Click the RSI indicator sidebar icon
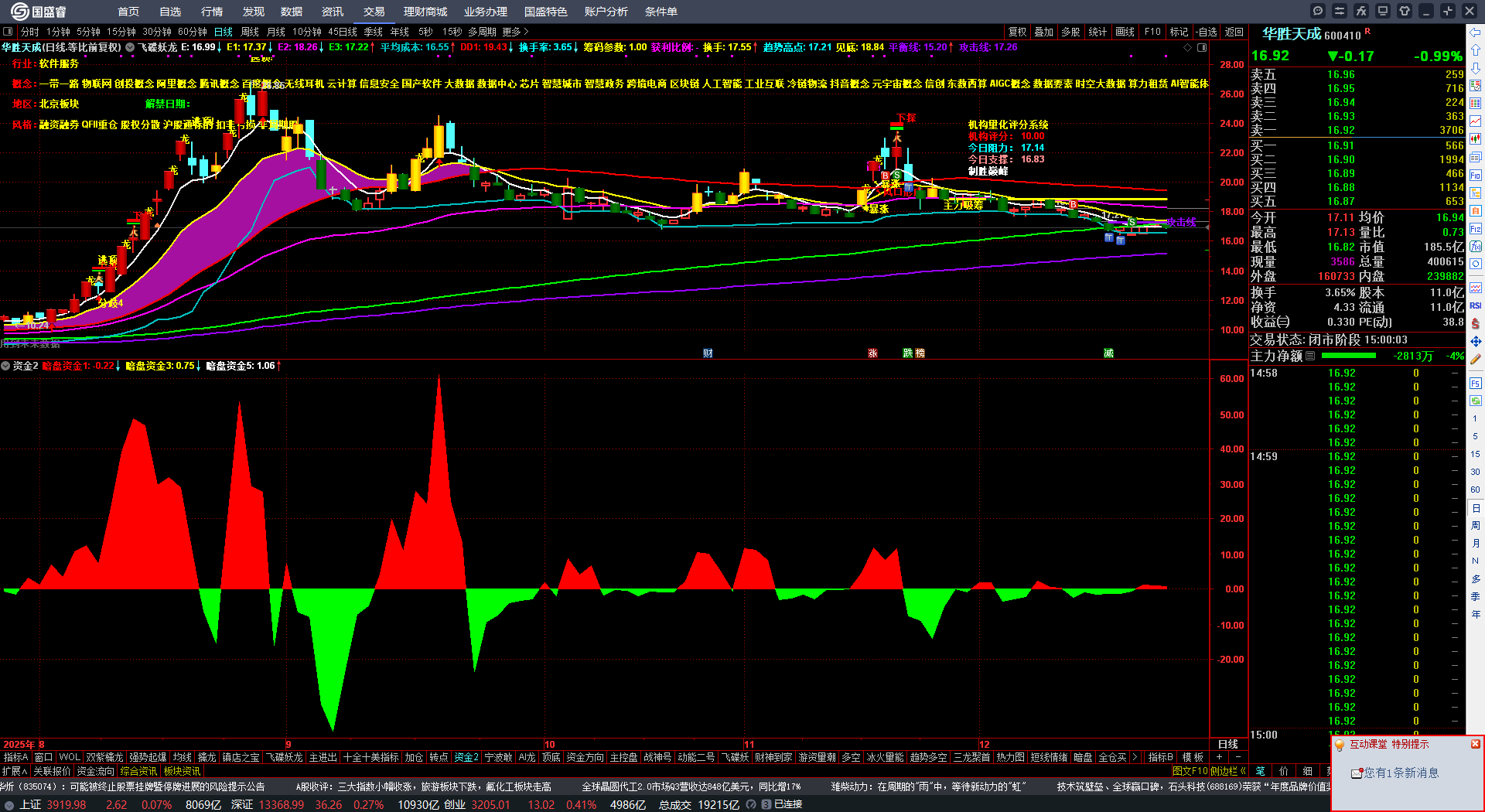 [x=1476, y=305]
